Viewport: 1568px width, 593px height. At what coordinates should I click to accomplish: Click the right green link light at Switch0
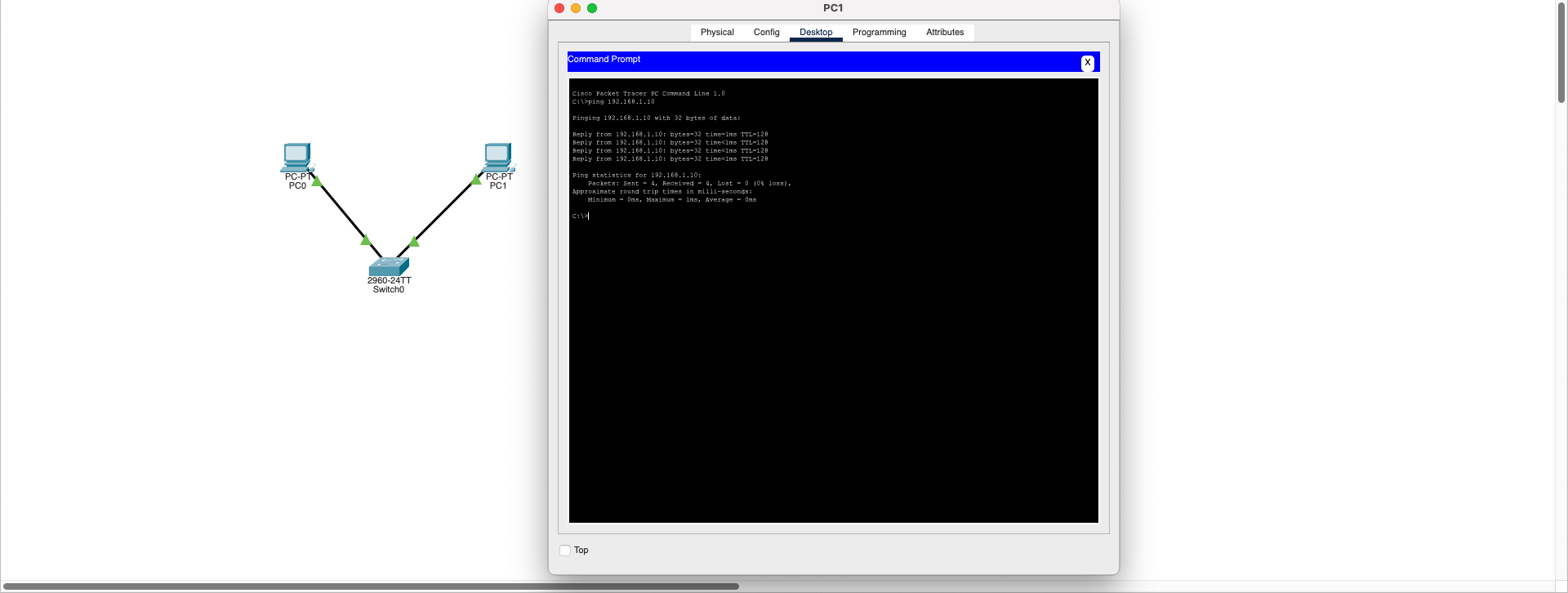coord(414,240)
